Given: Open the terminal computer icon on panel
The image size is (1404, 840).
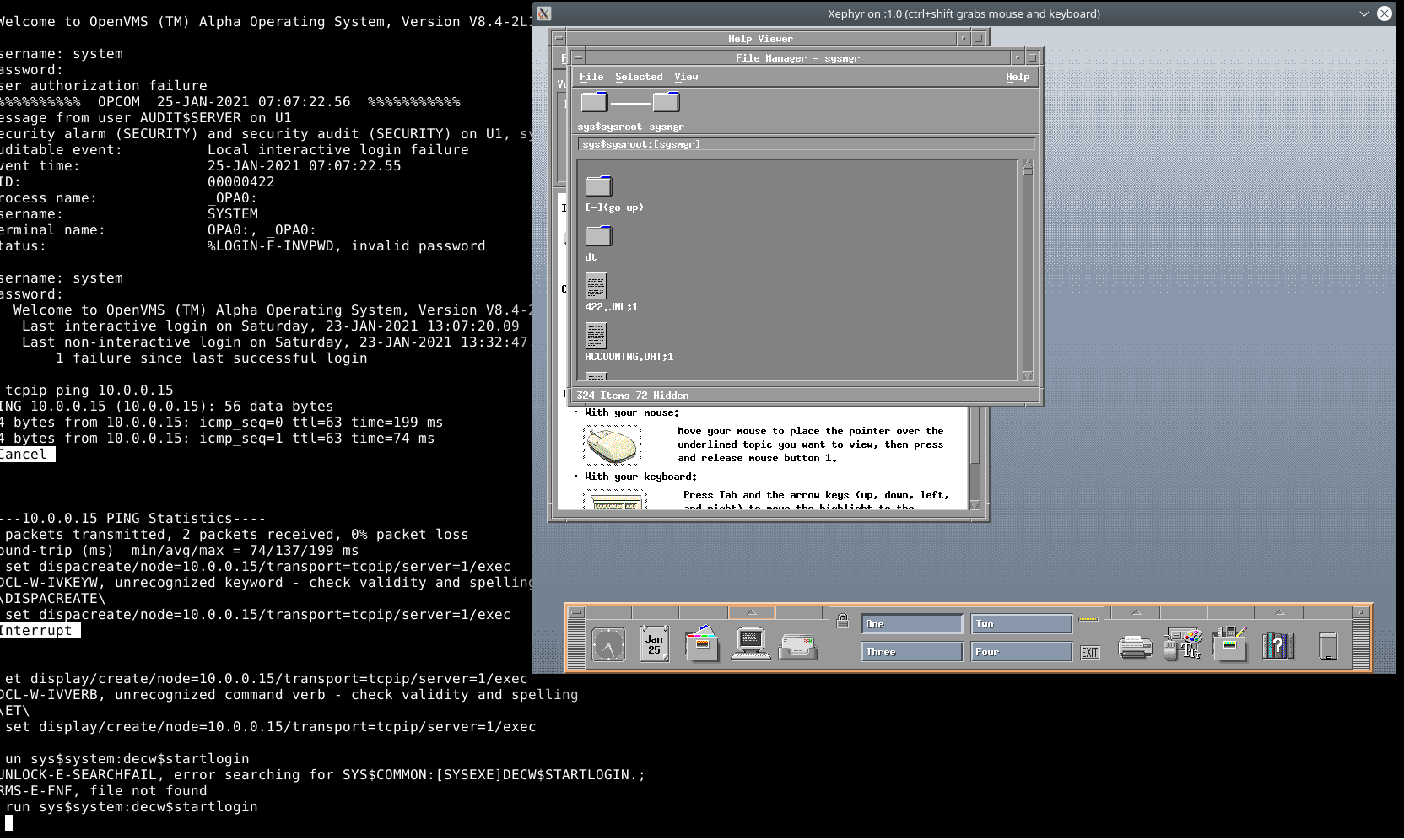Looking at the screenshot, I should pyautogui.click(x=750, y=644).
